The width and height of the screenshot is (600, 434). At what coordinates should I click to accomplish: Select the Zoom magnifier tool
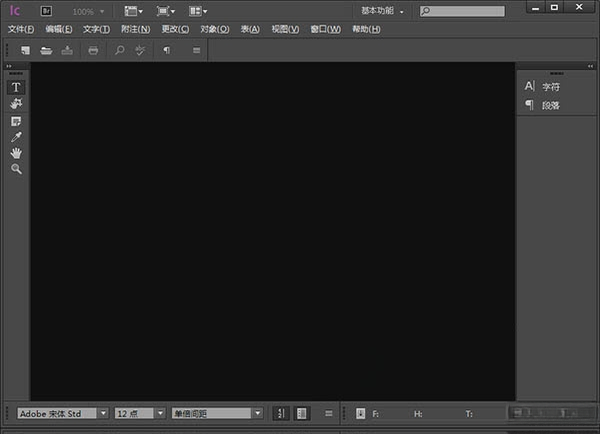pyautogui.click(x=16, y=169)
